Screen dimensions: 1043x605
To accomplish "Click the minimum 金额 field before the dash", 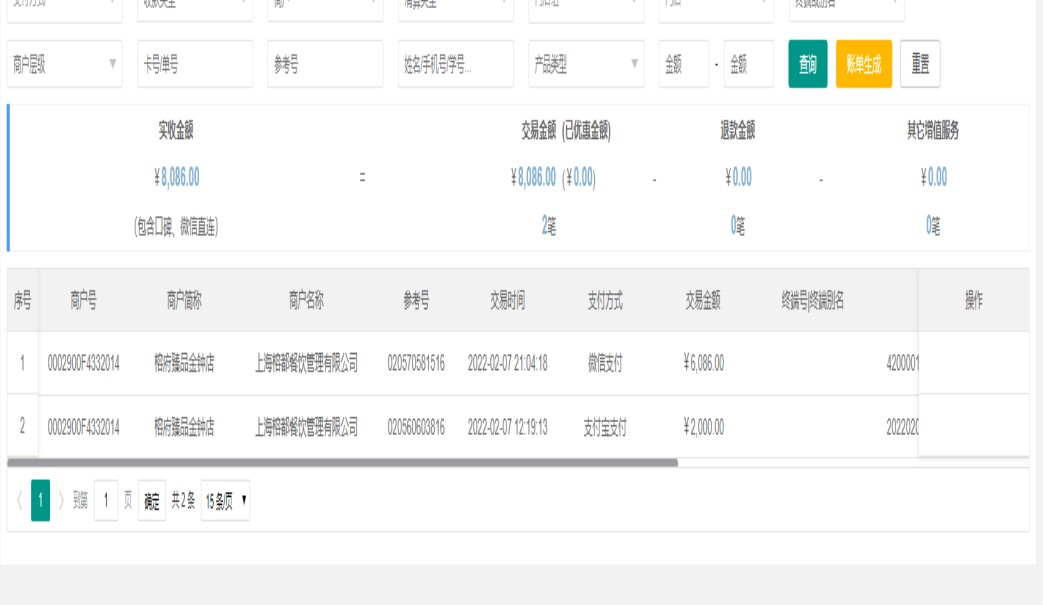I will click(683, 65).
